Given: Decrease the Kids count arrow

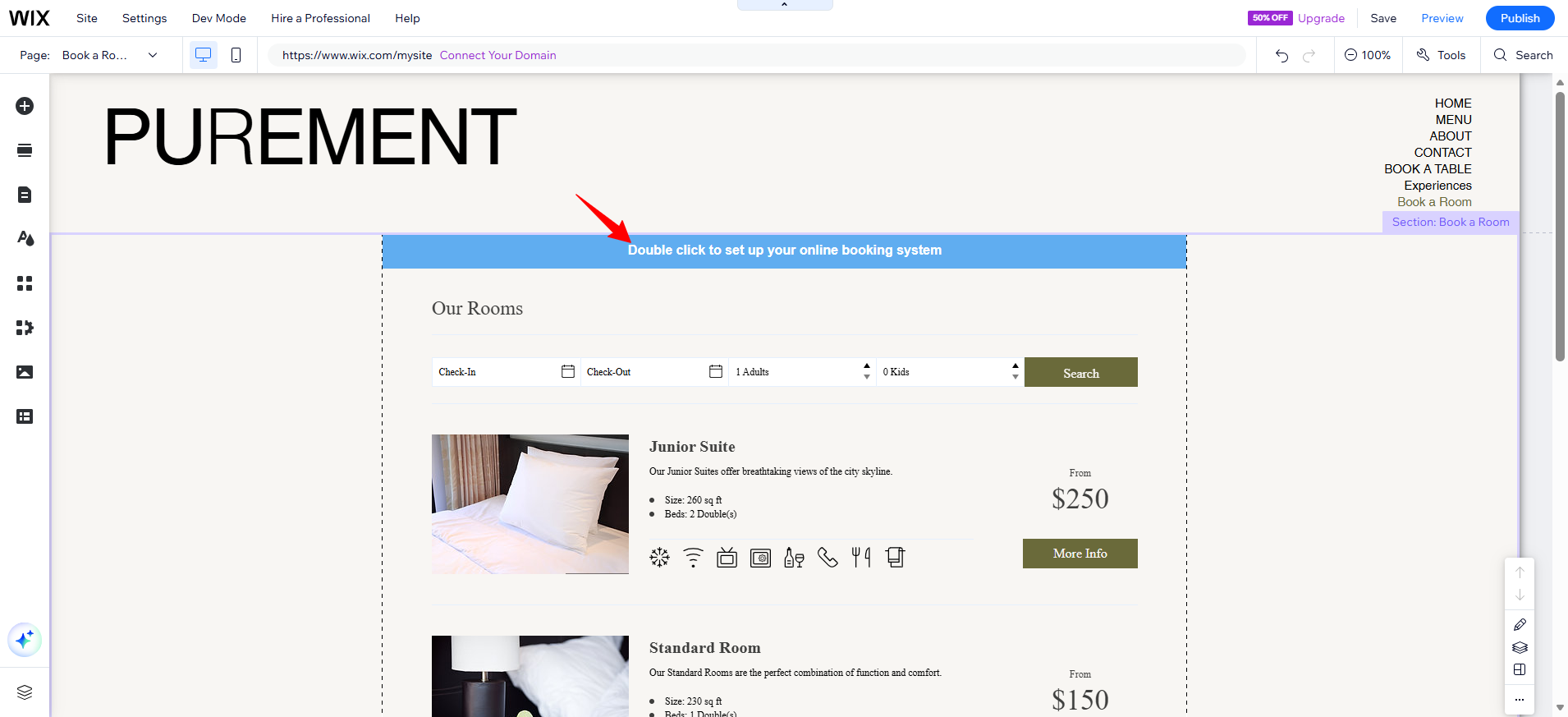Looking at the screenshot, I should coord(1016,377).
